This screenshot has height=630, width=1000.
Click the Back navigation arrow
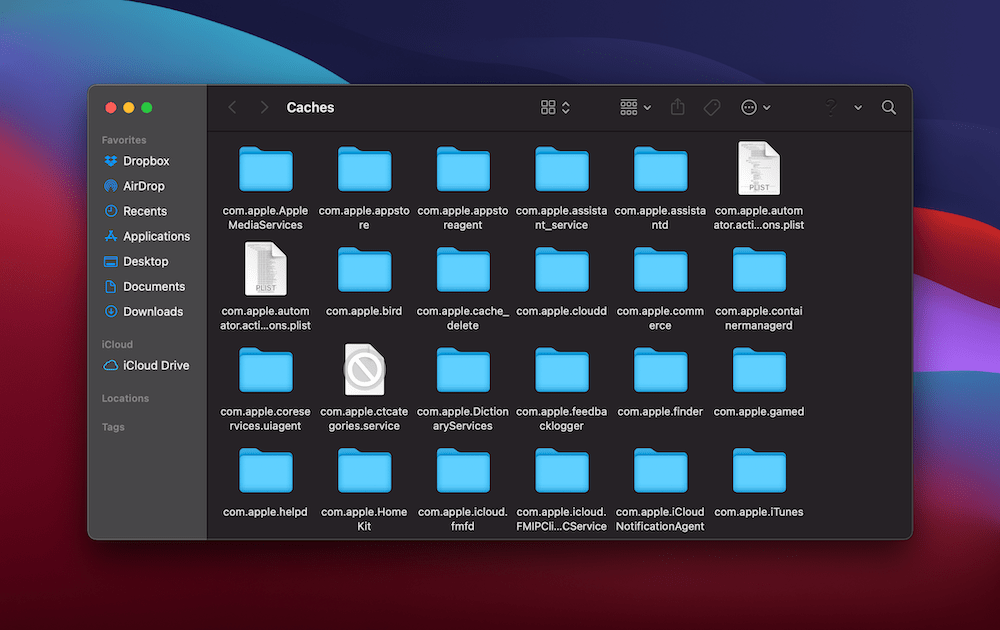(x=232, y=107)
